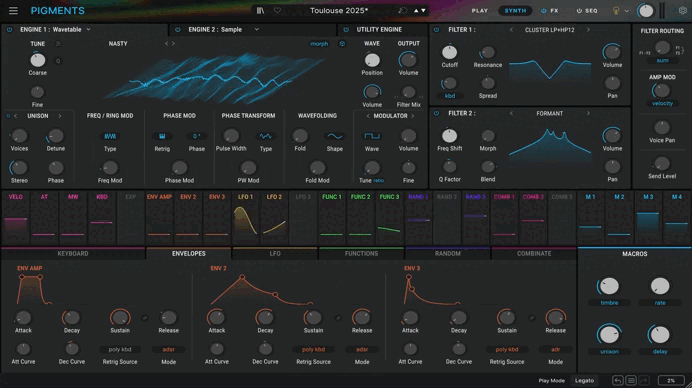This screenshot has height=388, width=692.
Task: Select the previous preset with up arrow
Action: click(x=416, y=11)
